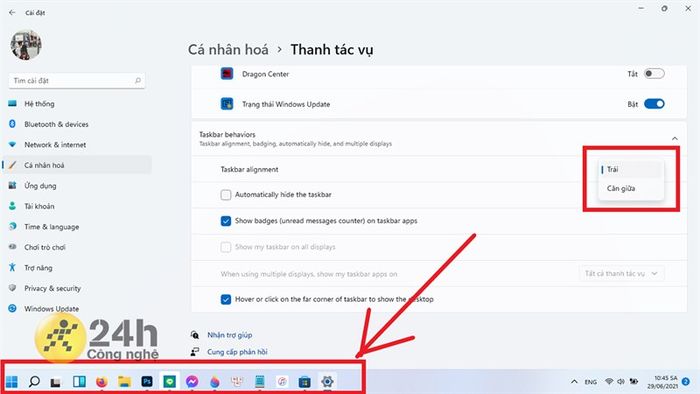The width and height of the screenshot is (700, 394).
Task: Open the Tất cả thanh tác vụ dropdown
Action: tap(621, 274)
